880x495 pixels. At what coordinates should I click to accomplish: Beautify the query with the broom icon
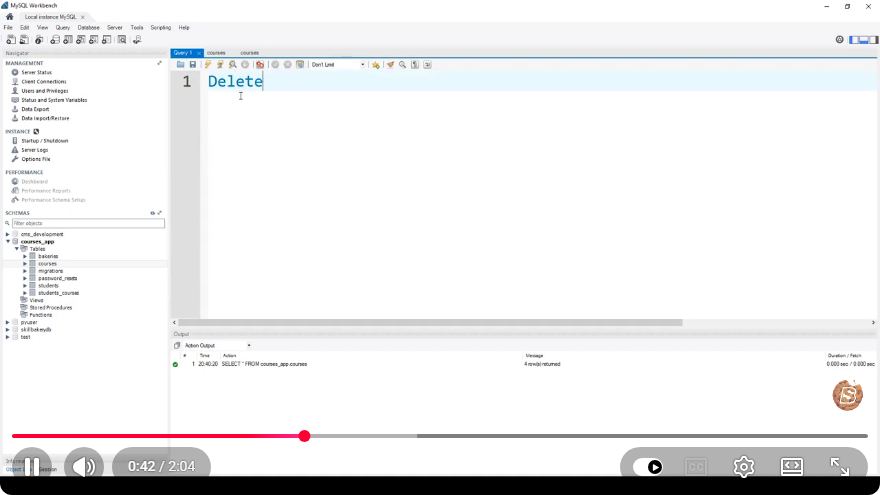(x=390, y=65)
